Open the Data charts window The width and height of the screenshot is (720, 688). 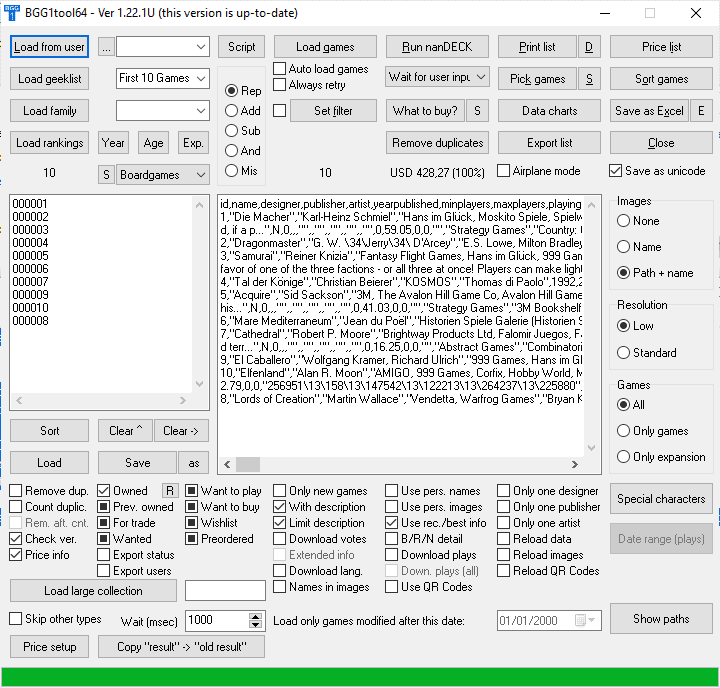click(549, 111)
